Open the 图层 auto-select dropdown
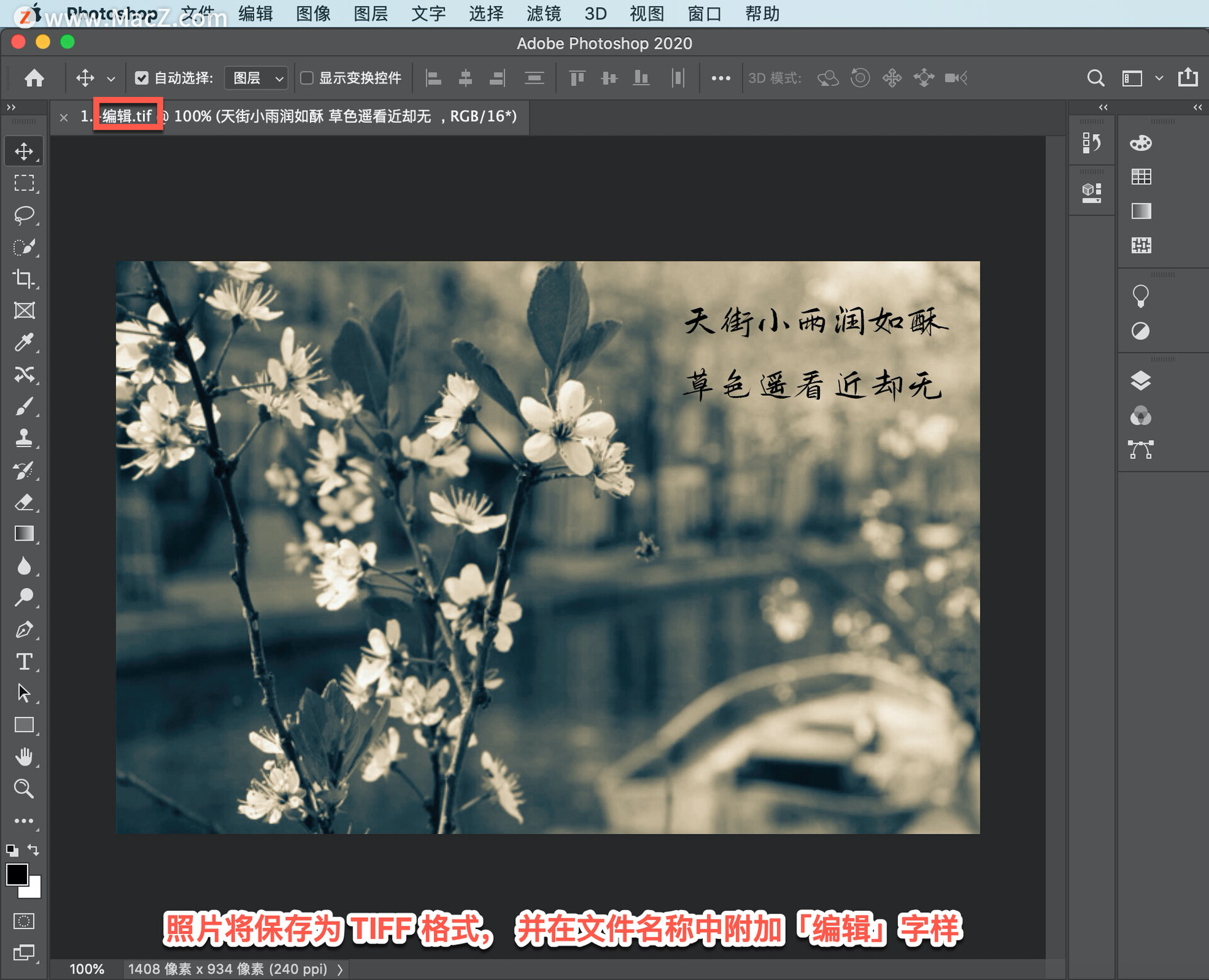This screenshot has width=1209, height=980. pyautogui.click(x=256, y=78)
